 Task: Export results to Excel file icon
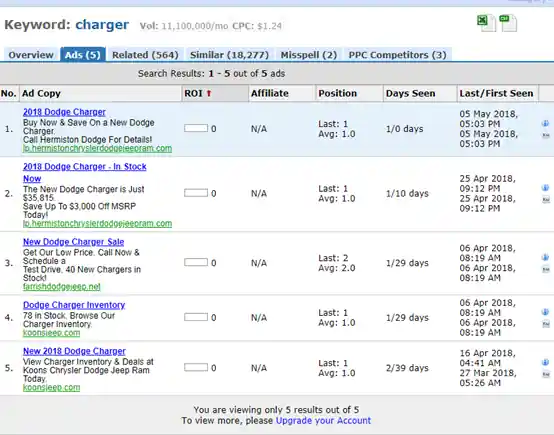pyautogui.click(x=486, y=23)
